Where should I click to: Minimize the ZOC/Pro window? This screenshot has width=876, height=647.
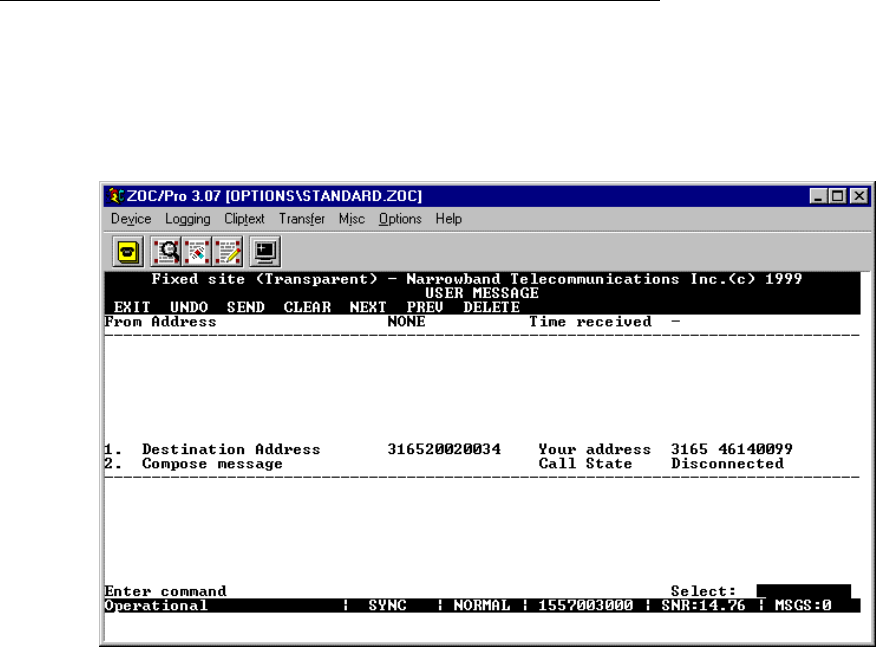point(819,196)
